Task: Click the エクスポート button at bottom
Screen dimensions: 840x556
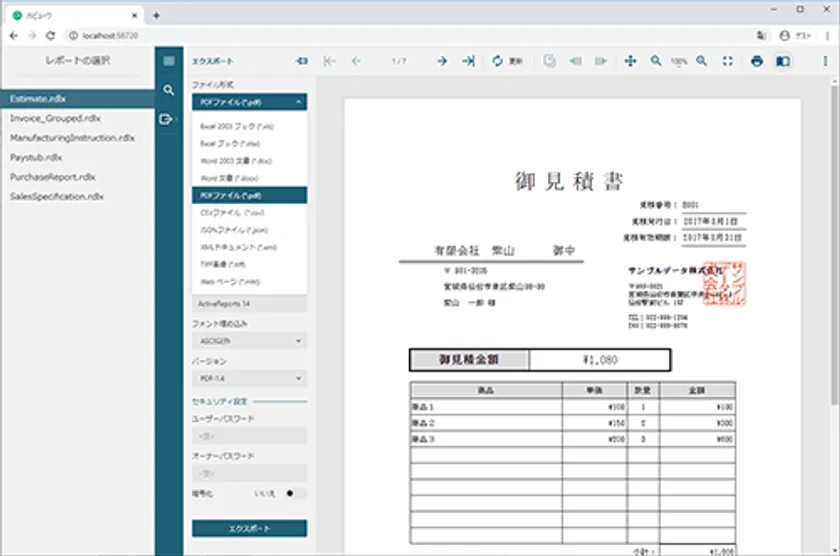Action: (249, 528)
